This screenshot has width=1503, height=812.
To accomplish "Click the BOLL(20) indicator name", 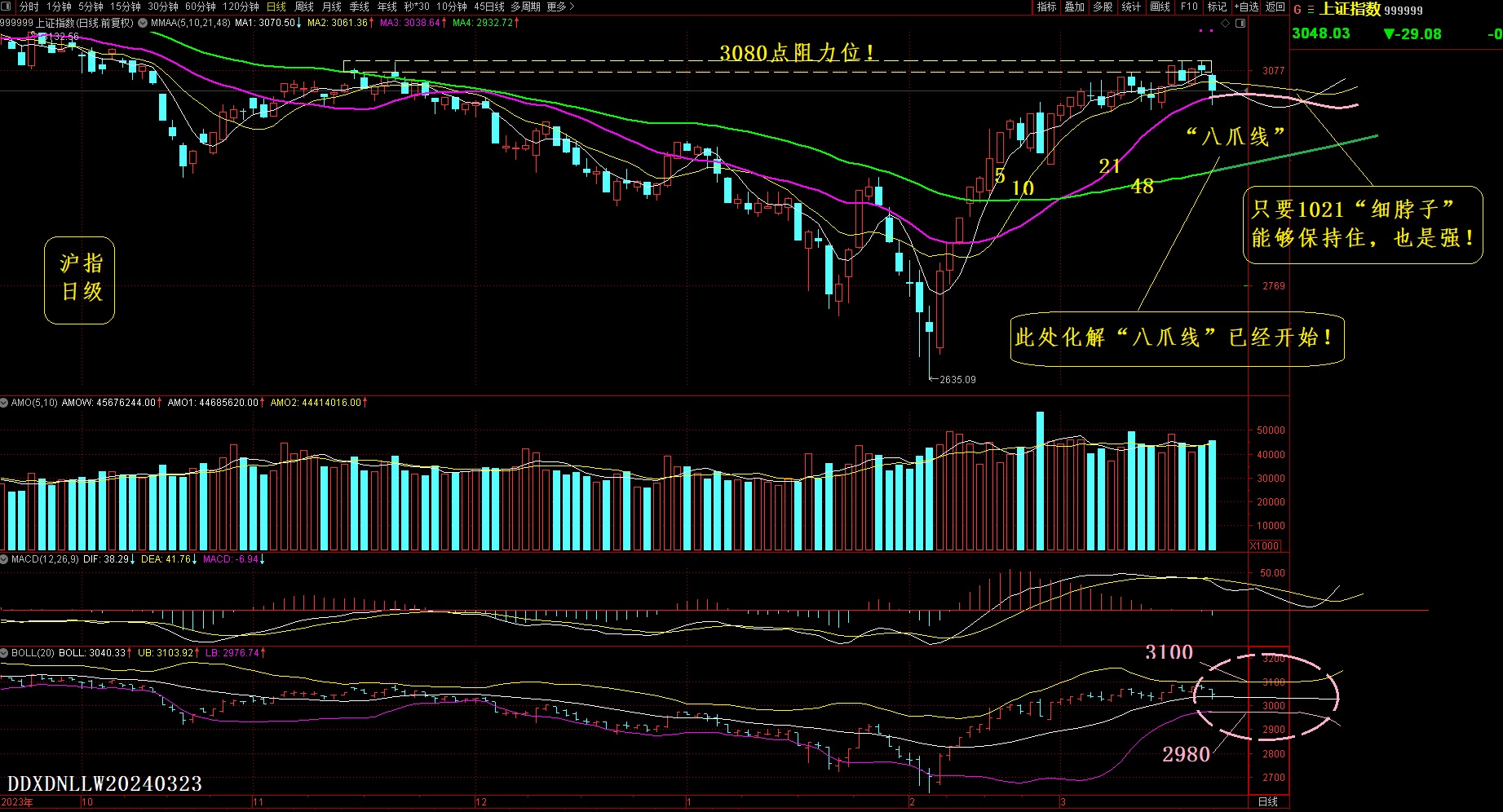I will 33,653.
